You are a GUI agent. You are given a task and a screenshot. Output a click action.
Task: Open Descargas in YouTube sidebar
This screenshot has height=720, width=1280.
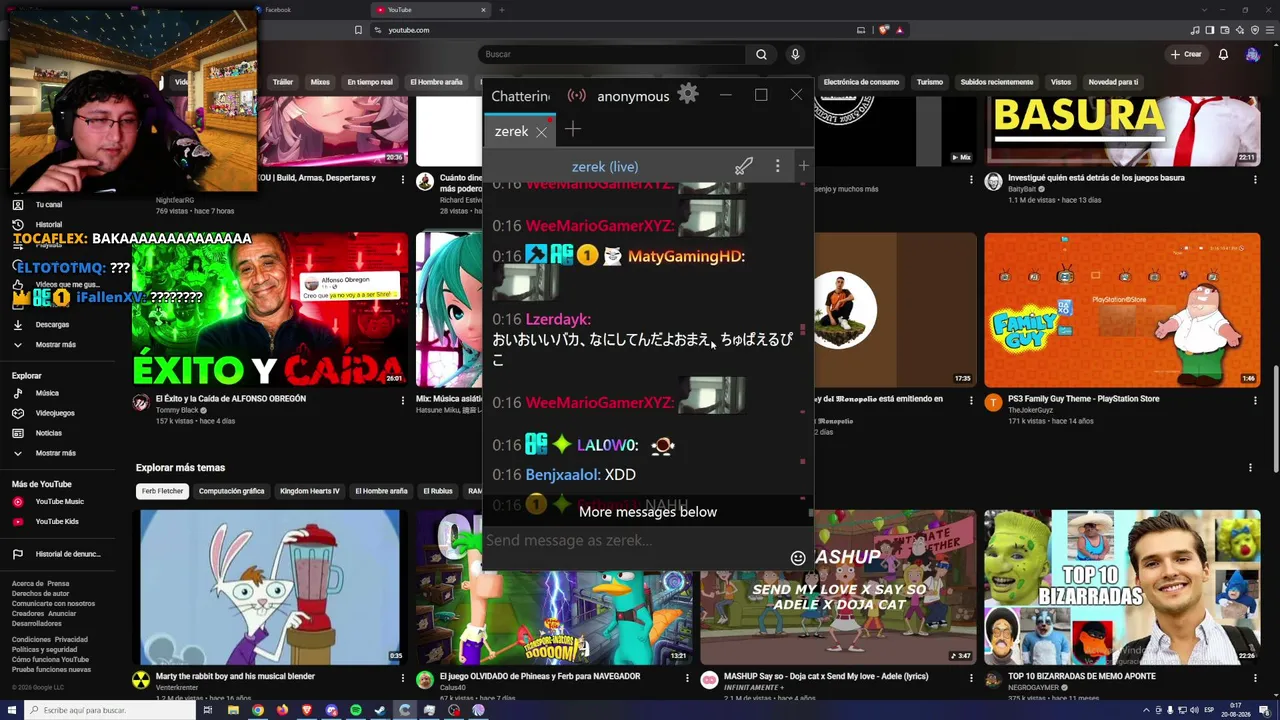click(52, 324)
